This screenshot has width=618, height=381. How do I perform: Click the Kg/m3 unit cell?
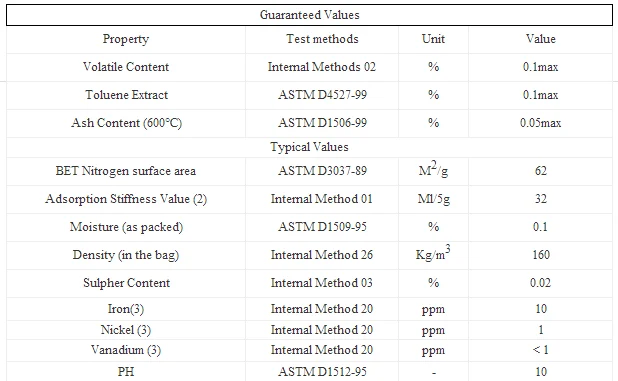click(433, 255)
